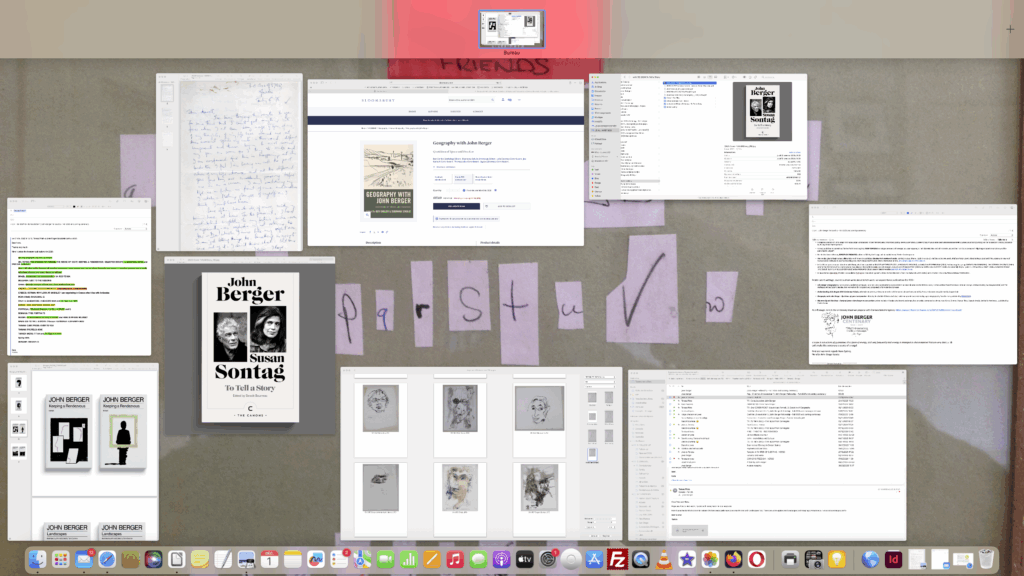
Task: Click the search magnifier icon on the Bloomsbury page
Action: [492, 100]
